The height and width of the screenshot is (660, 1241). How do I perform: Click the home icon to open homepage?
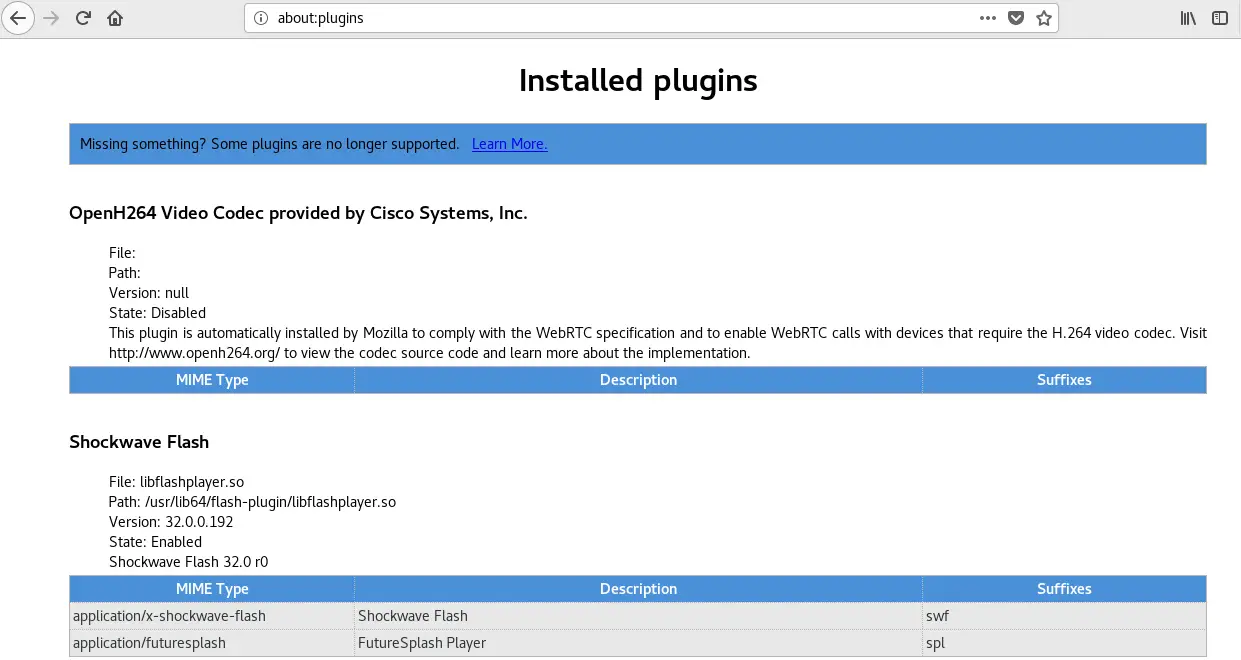click(114, 17)
